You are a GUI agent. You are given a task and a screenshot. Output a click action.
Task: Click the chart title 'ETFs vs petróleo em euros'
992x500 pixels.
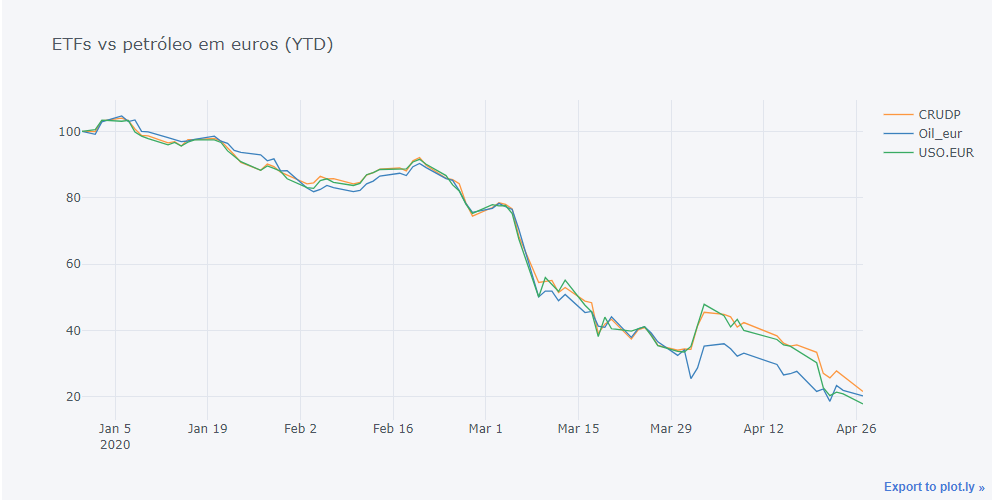(192, 45)
